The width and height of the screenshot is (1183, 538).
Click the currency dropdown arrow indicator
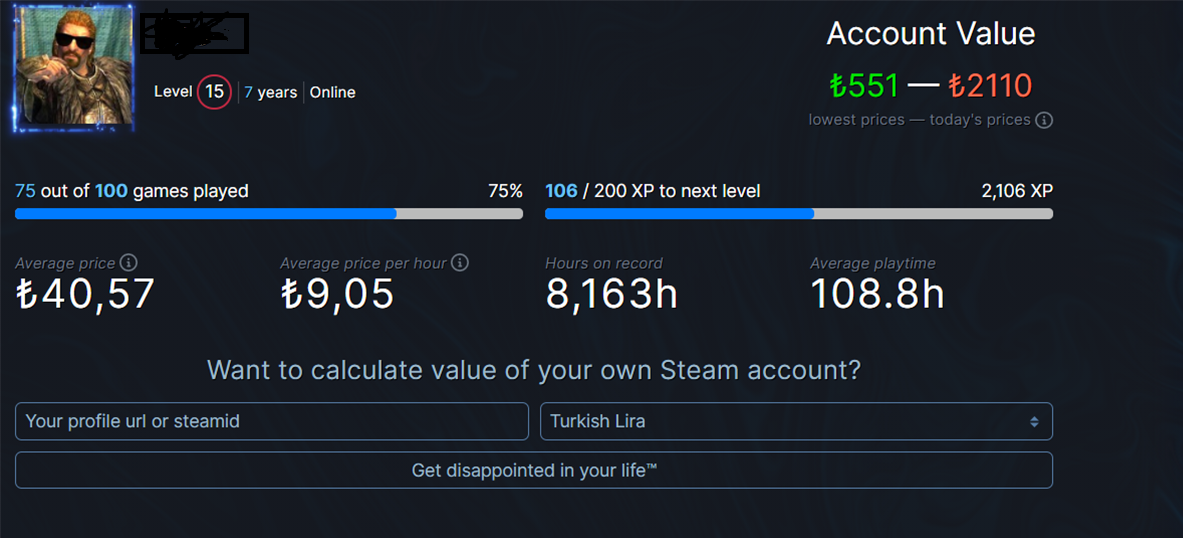[1034, 422]
